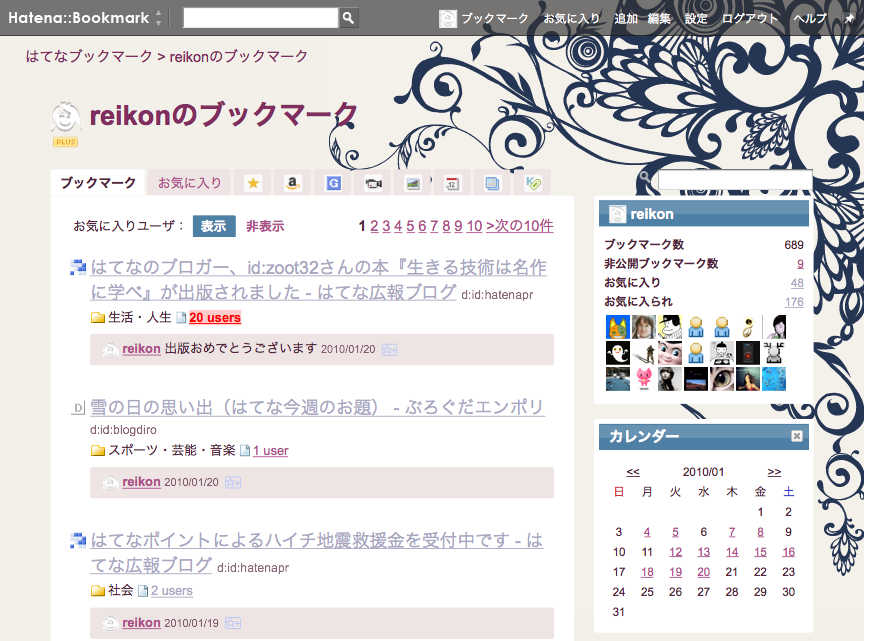Go to previous month in calendar
Viewport: 878px width, 641px height.
633,472
